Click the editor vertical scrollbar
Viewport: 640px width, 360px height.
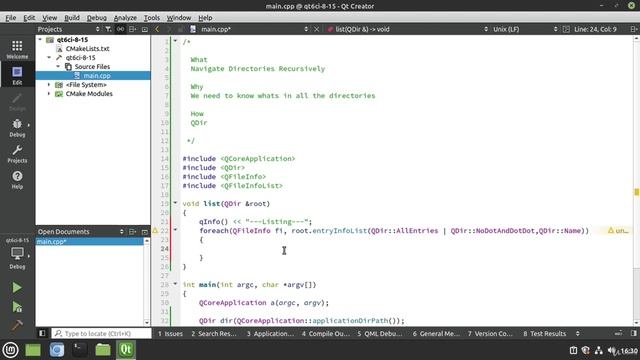coord(636,180)
